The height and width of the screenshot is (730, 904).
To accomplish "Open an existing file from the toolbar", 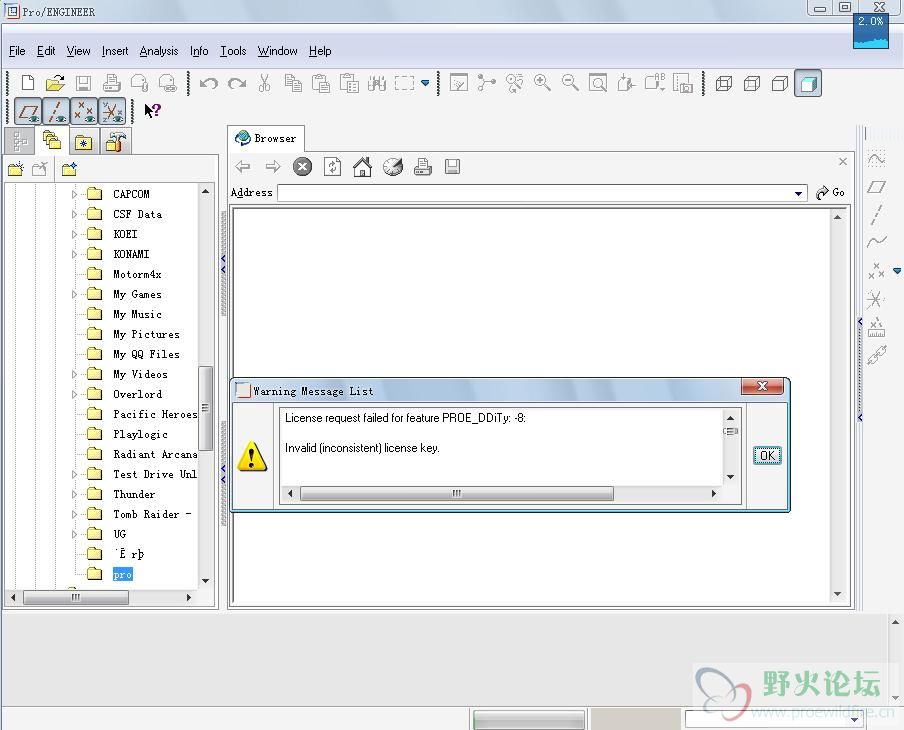I will 55,83.
